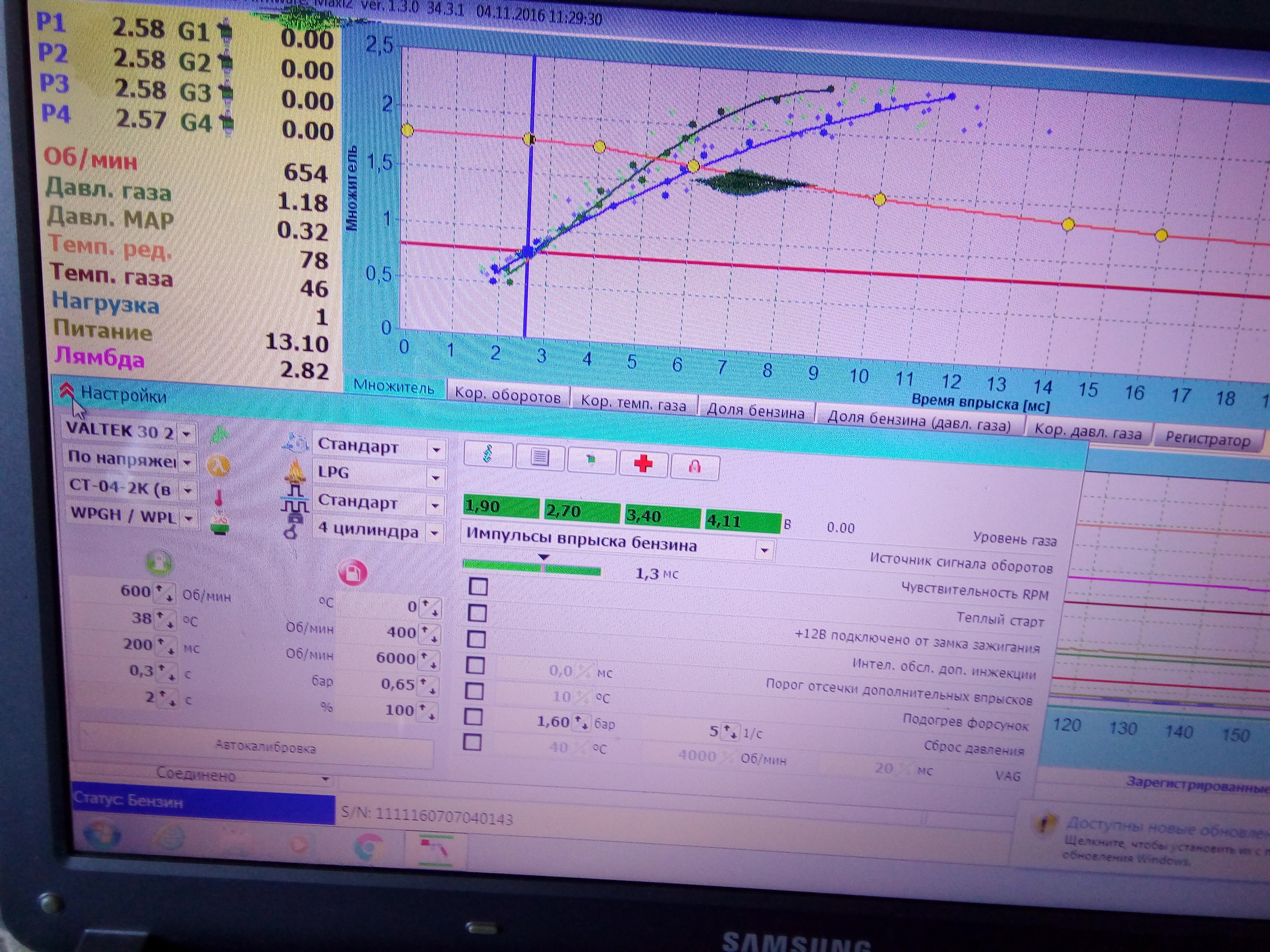This screenshot has width=1270, height=952.
Task: Click the yellow multiplier point near 10 ms
Action: tap(880, 199)
